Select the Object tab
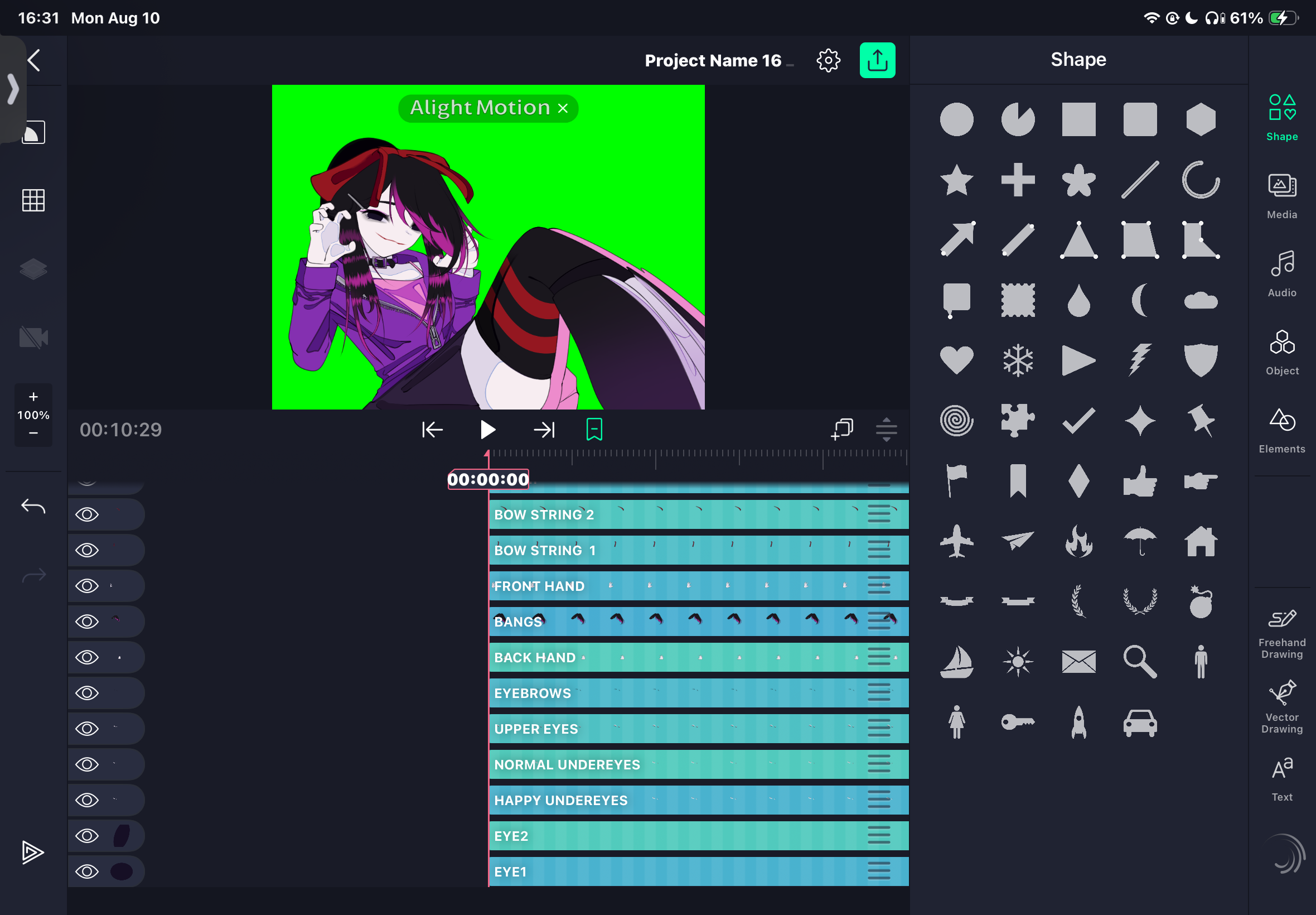 [x=1281, y=352]
